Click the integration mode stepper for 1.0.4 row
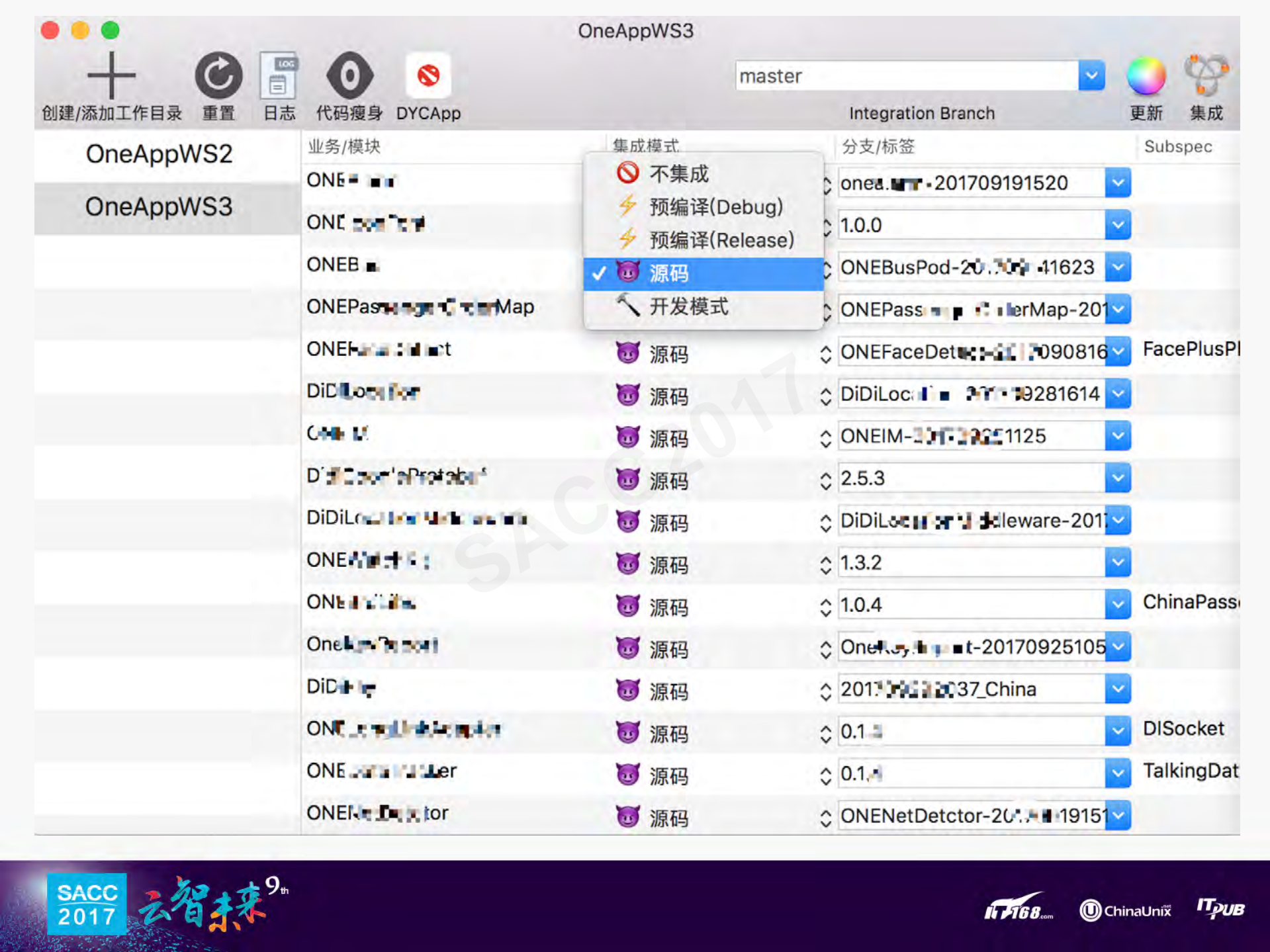Screen dimensions: 1270x952 [x=825, y=606]
